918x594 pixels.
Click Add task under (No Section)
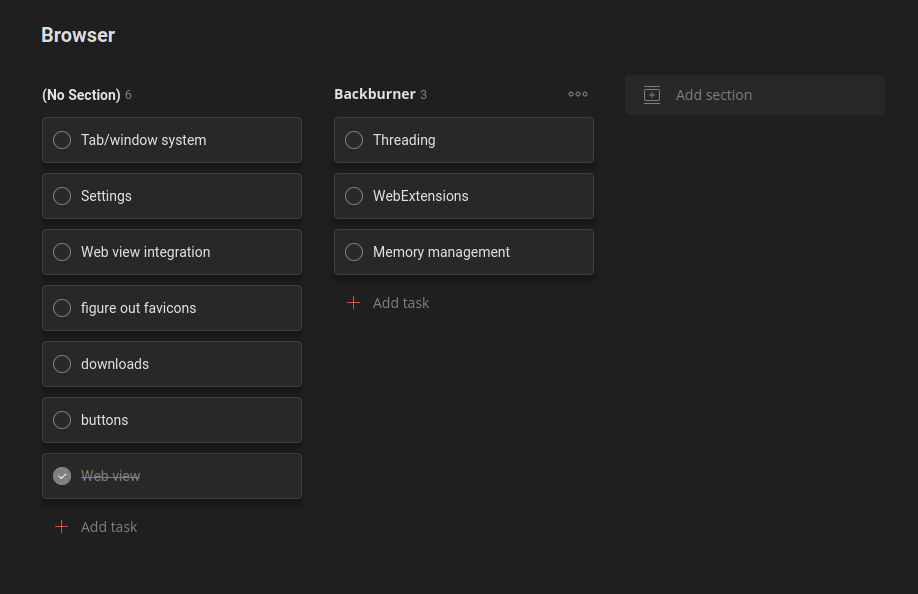click(109, 527)
